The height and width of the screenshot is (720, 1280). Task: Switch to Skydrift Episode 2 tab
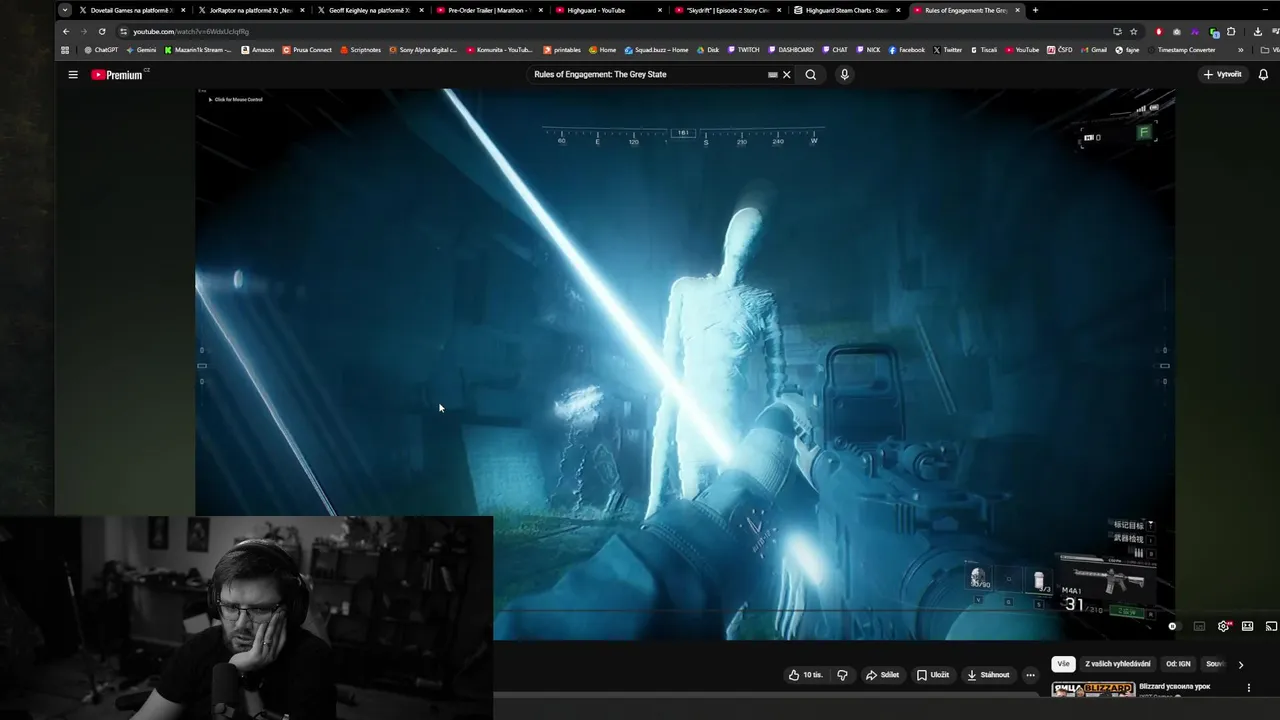726,10
